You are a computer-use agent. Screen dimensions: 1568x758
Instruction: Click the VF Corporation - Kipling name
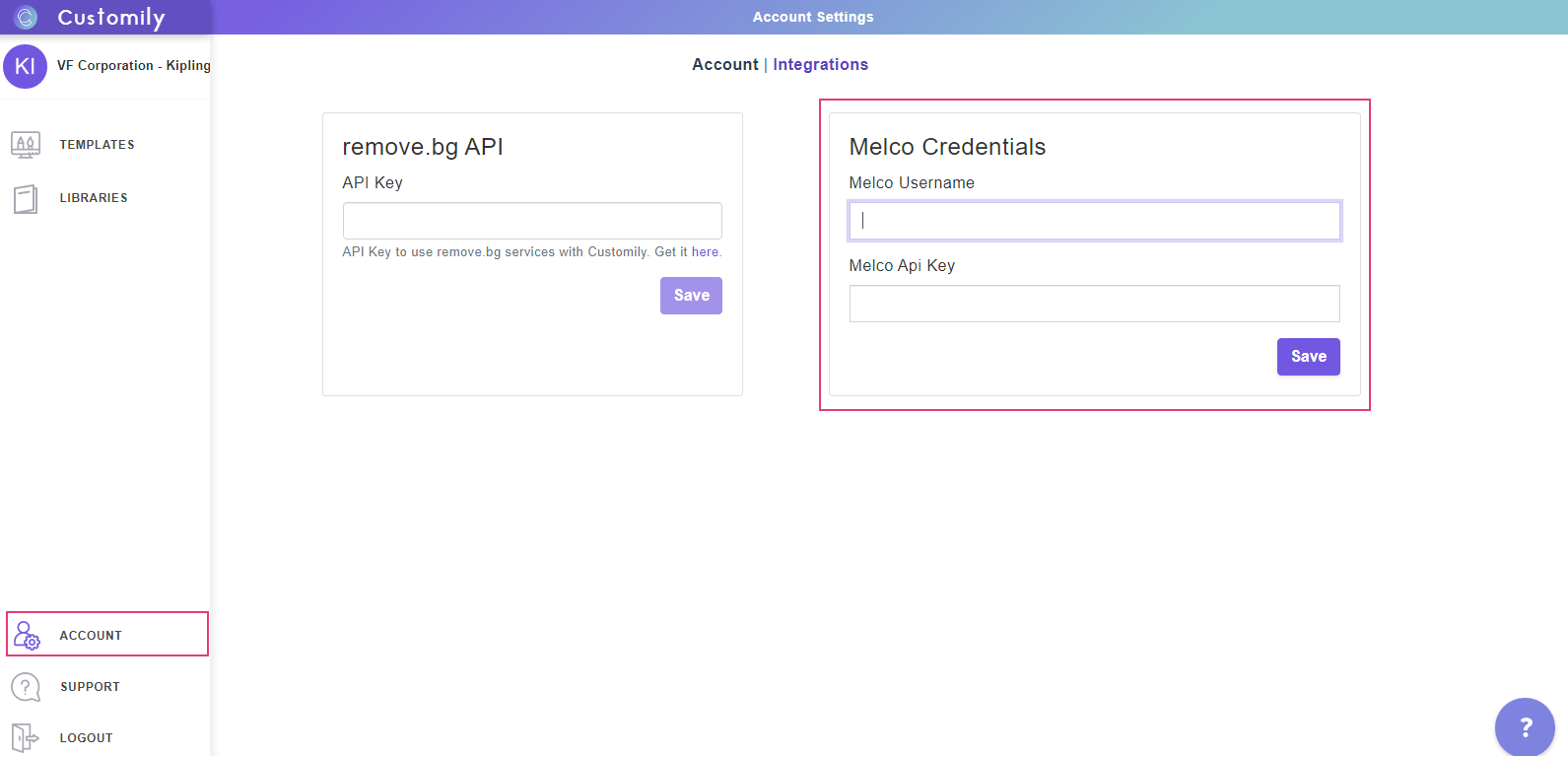(133, 66)
